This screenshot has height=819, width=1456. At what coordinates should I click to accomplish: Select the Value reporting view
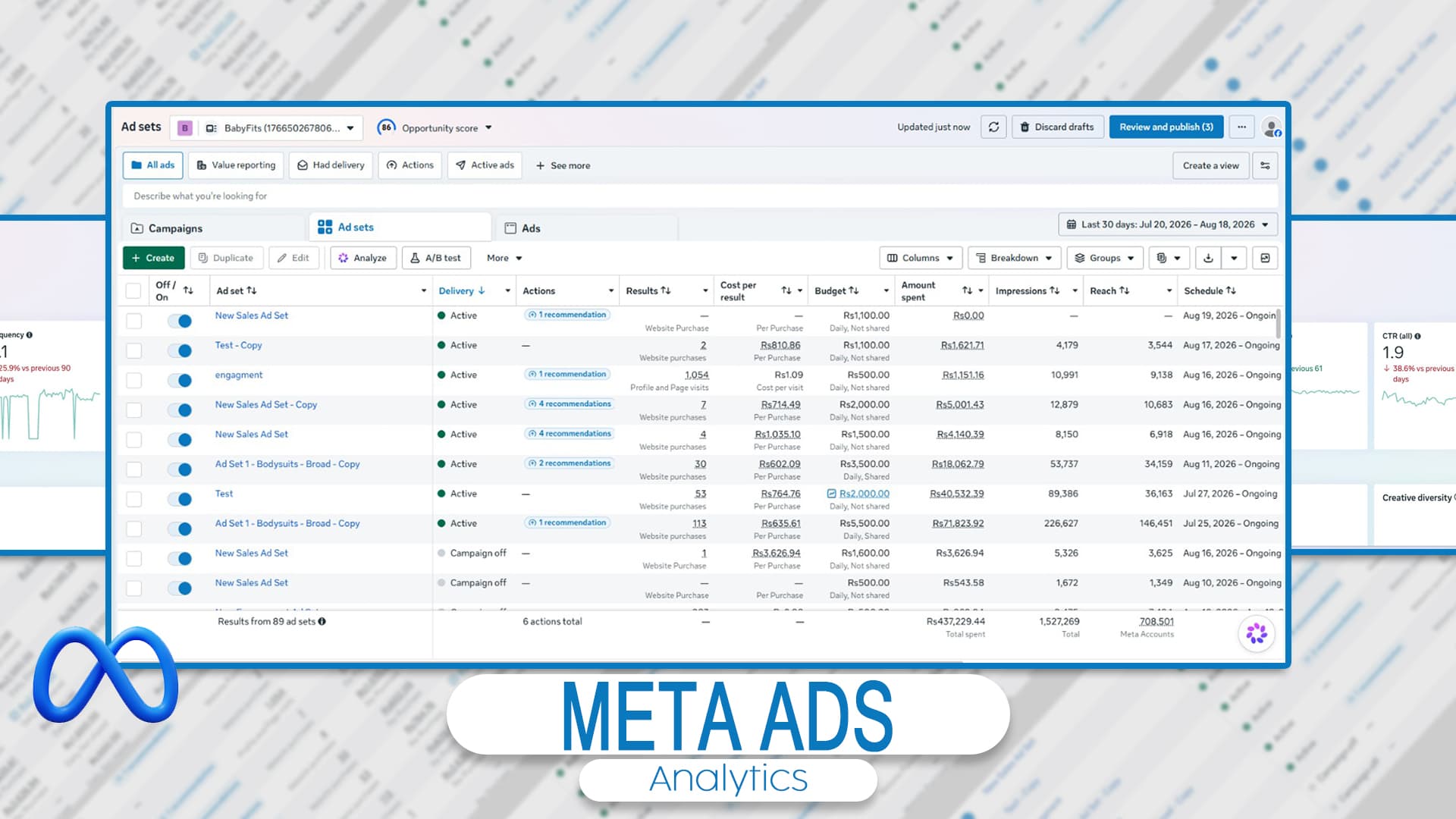[236, 165]
